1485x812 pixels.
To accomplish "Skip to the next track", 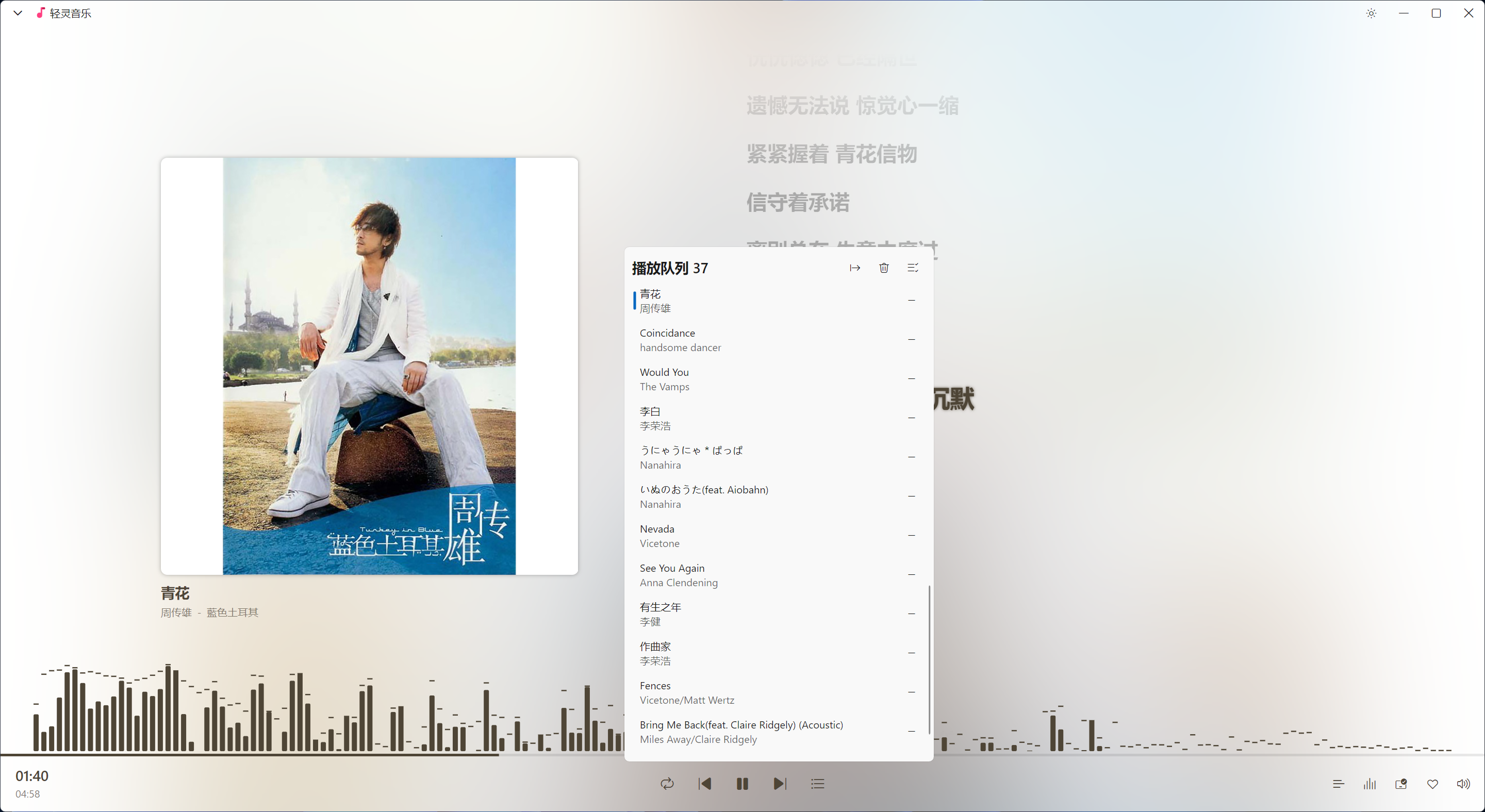I will pos(780,784).
